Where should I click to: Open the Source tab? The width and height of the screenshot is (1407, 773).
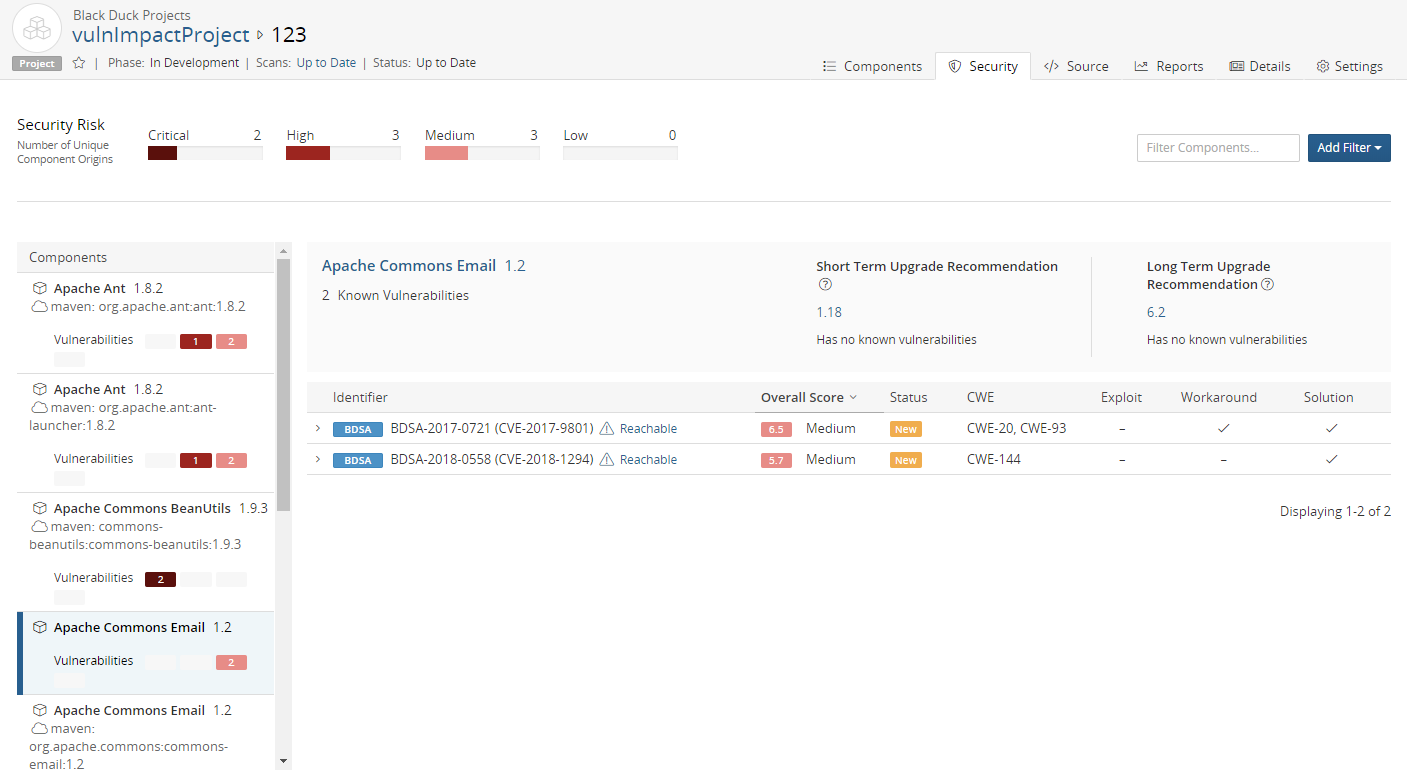point(1076,66)
